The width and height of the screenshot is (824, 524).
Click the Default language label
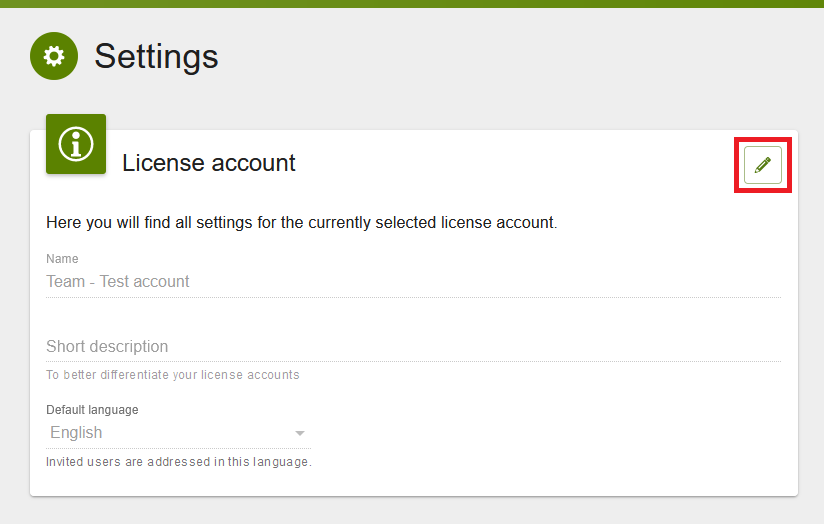click(x=92, y=410)
